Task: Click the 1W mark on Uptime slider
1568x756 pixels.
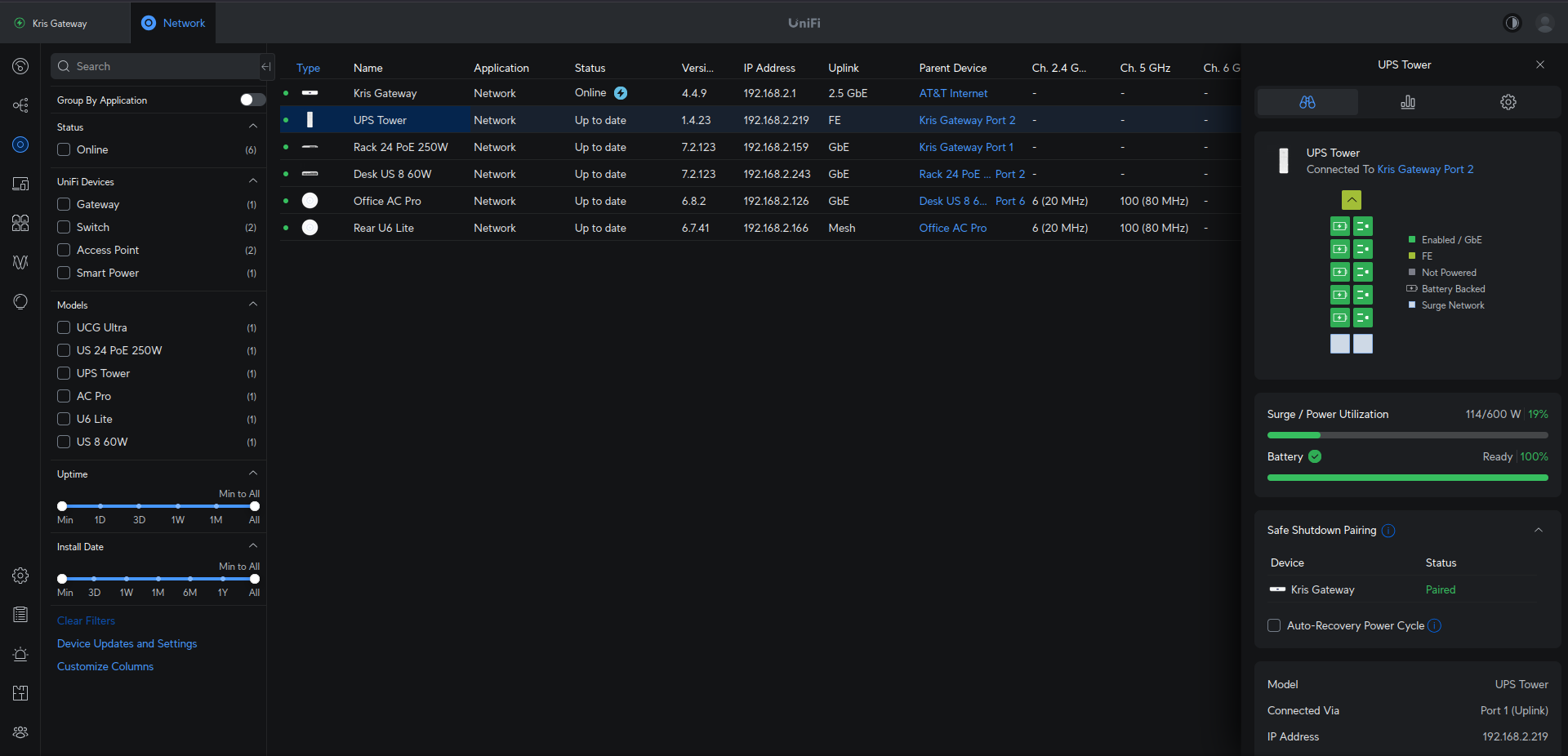Action: (x=177, y=506)
